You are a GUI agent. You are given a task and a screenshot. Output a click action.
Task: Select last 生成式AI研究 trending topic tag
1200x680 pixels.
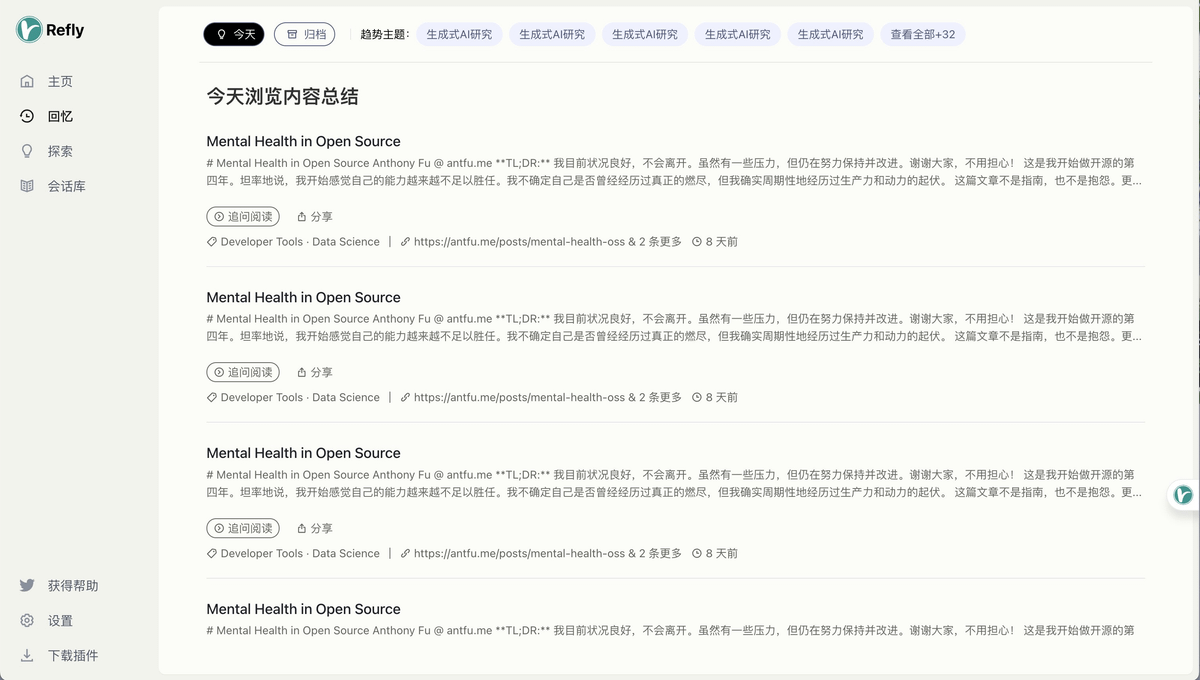830,34
